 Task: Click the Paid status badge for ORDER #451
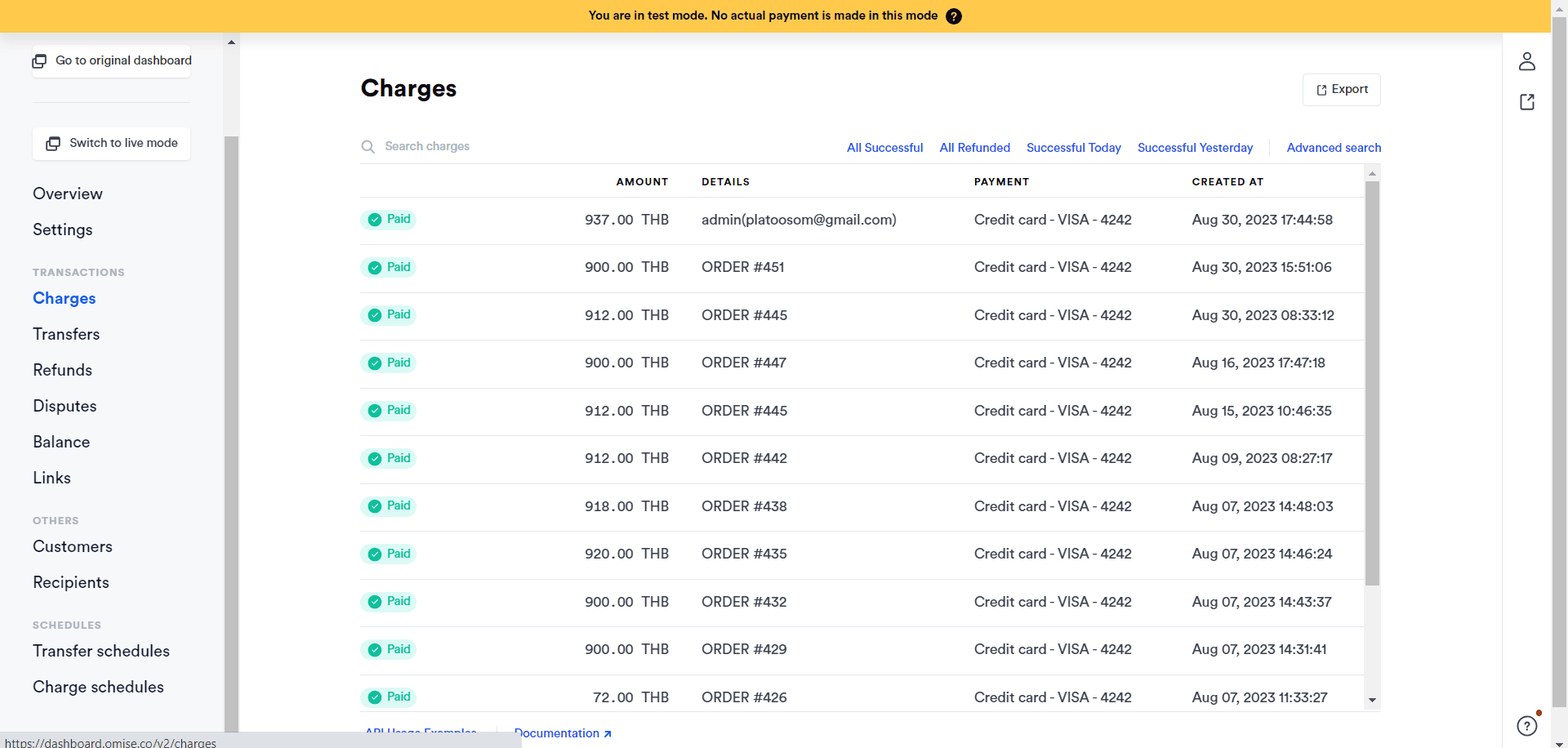tap(389, 268)
